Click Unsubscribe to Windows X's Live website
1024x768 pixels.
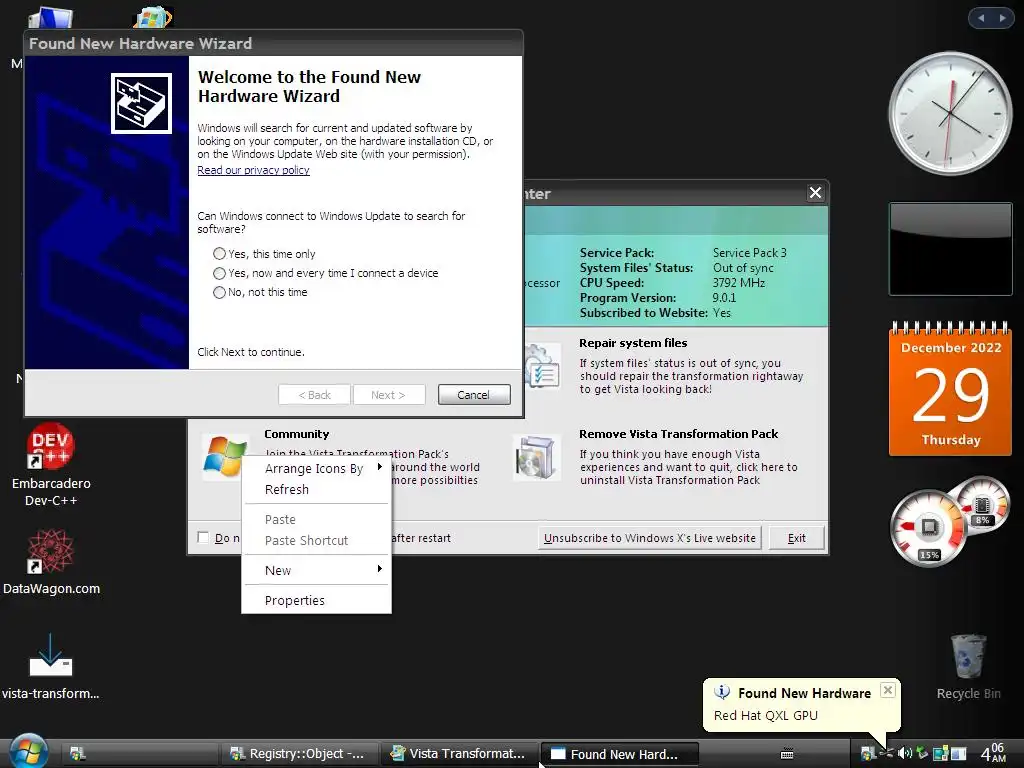pos(650,537)
